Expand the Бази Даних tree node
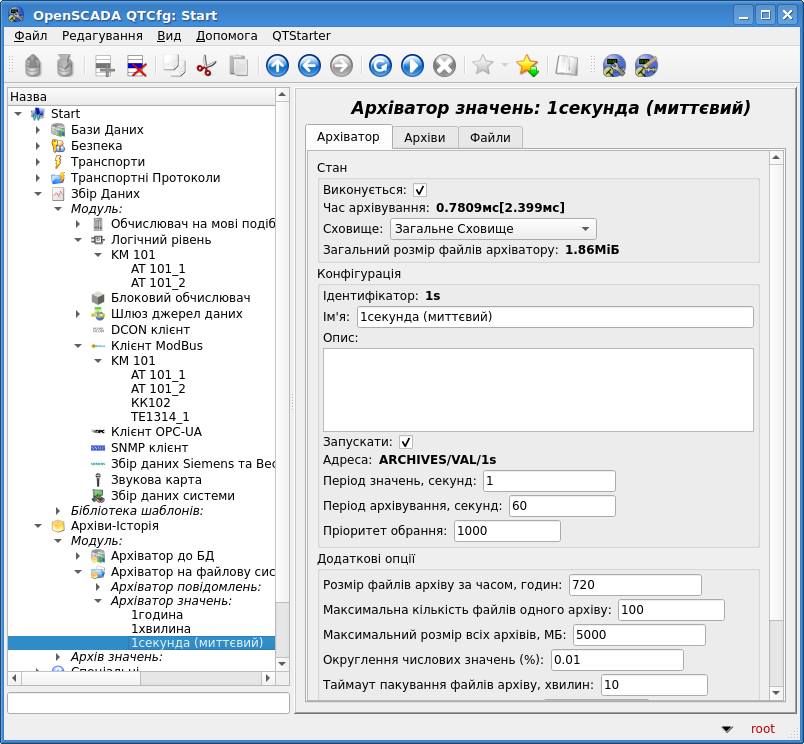The width and height of the screenshot is (804, 744). pos(38,130)
